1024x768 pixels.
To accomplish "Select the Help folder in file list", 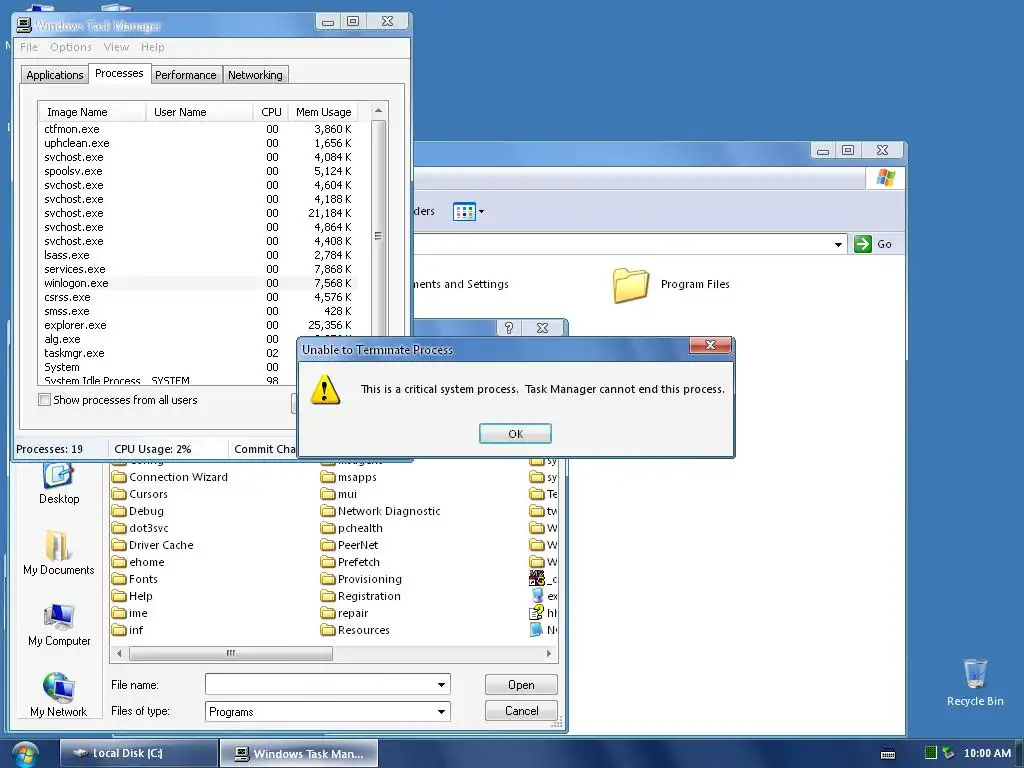I will pos(132,596).
